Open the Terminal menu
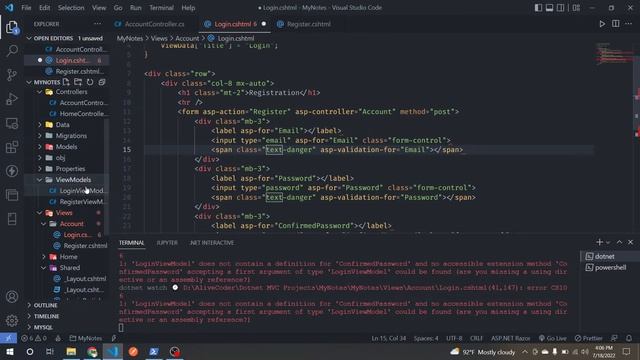Viewport: 640px width, 360px height. (x=161, y=8)
